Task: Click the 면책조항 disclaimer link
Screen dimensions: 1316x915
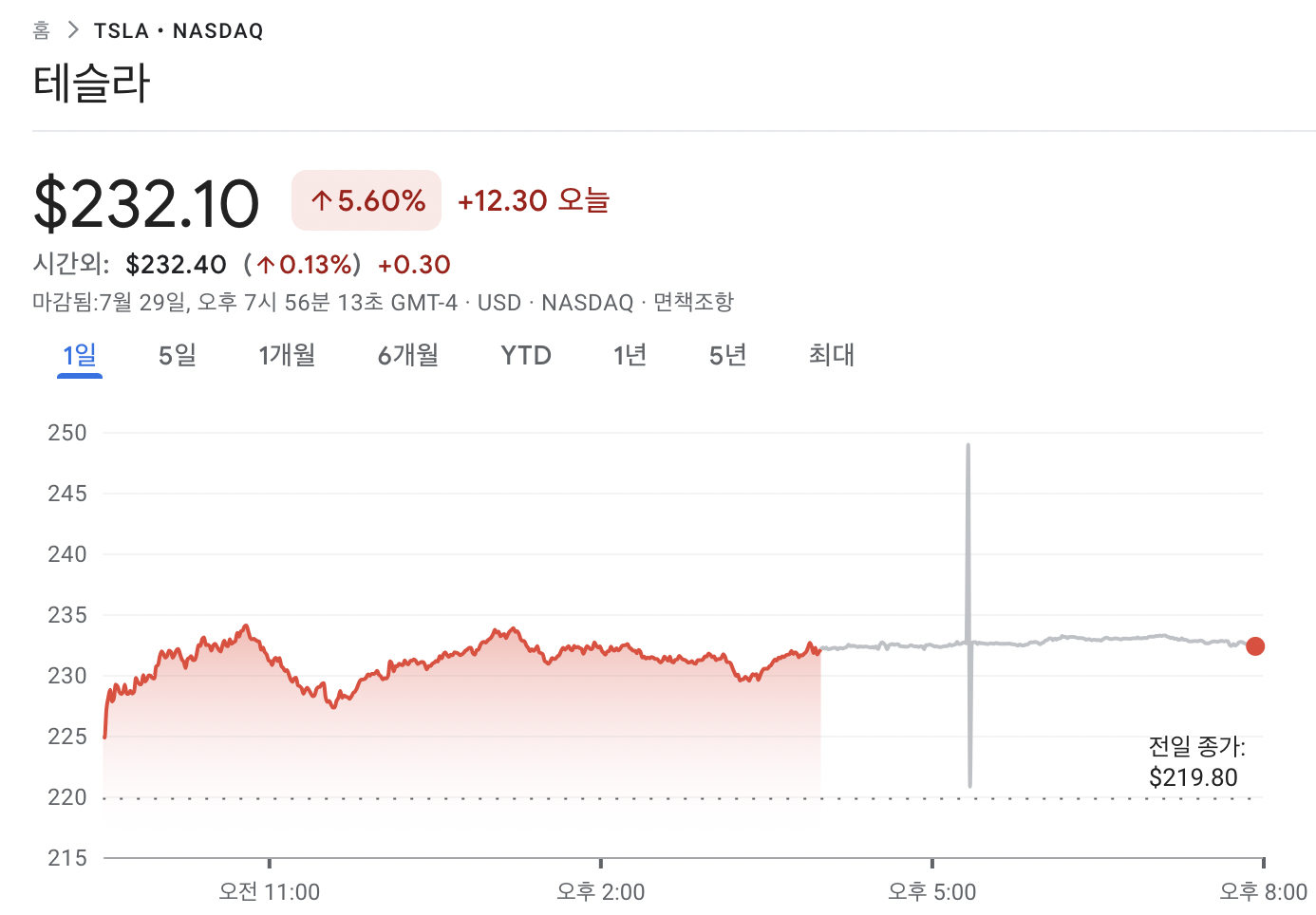Action: coord(694,302)
